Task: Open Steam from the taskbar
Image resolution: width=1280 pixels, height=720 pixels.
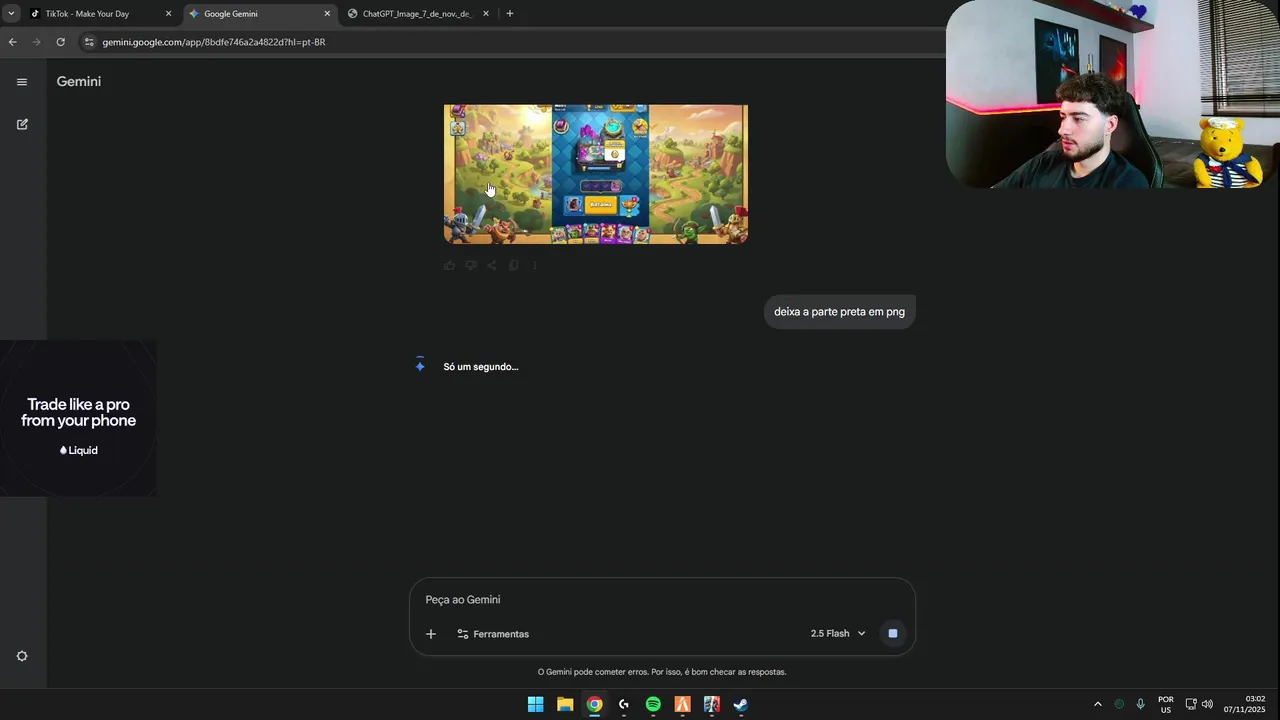Action: 741,704
